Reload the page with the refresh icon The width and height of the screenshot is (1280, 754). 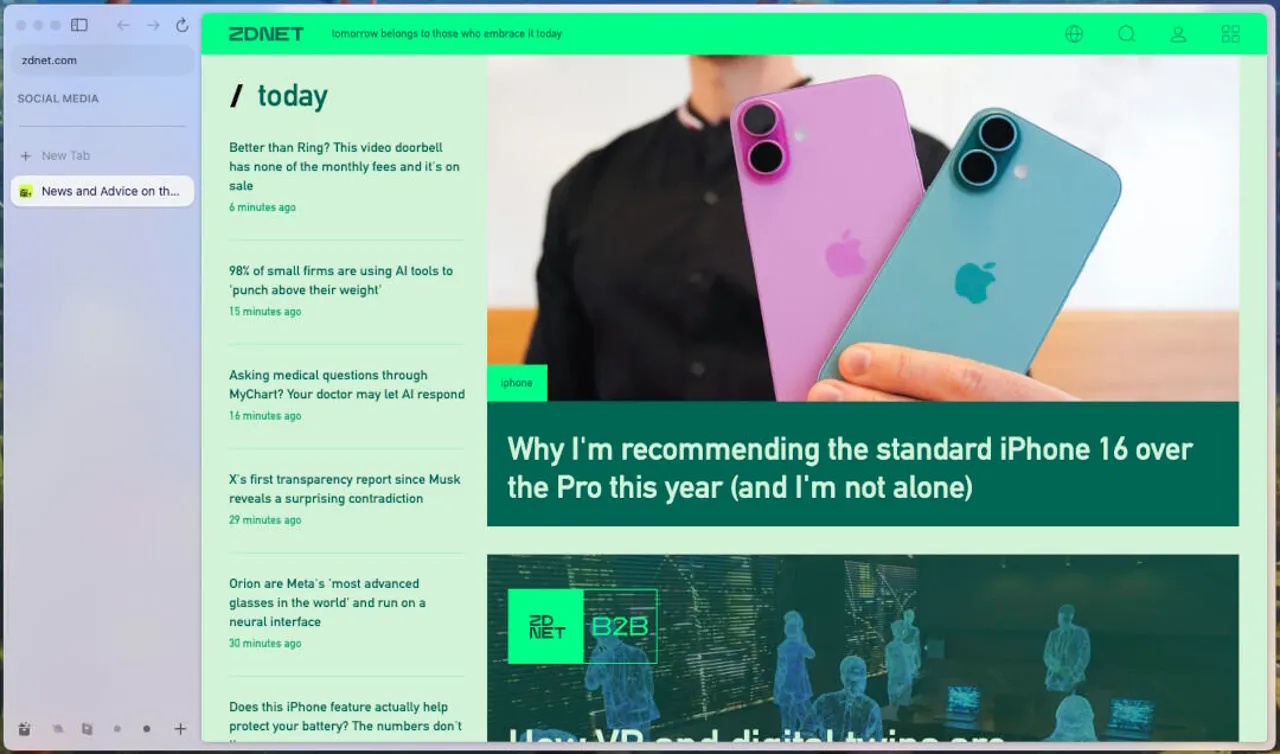point(182,25)
